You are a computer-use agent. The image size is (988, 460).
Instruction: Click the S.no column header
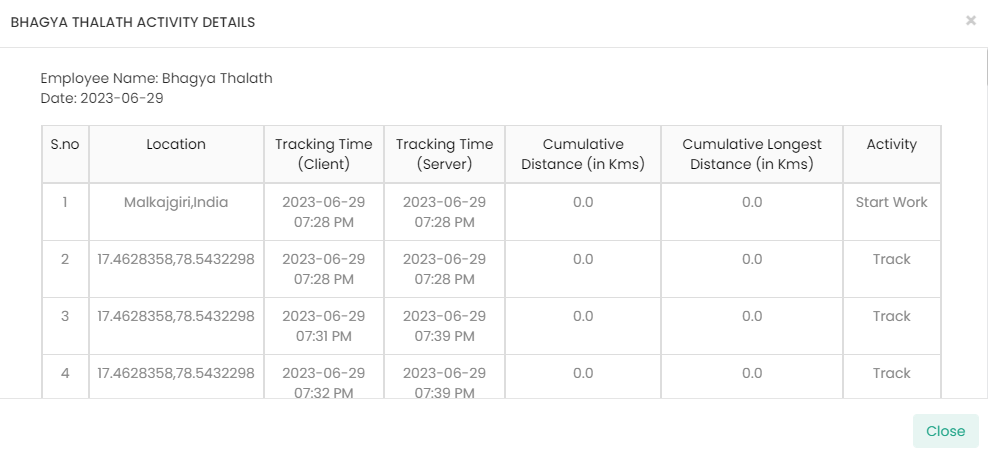click(x=65, y=145)
